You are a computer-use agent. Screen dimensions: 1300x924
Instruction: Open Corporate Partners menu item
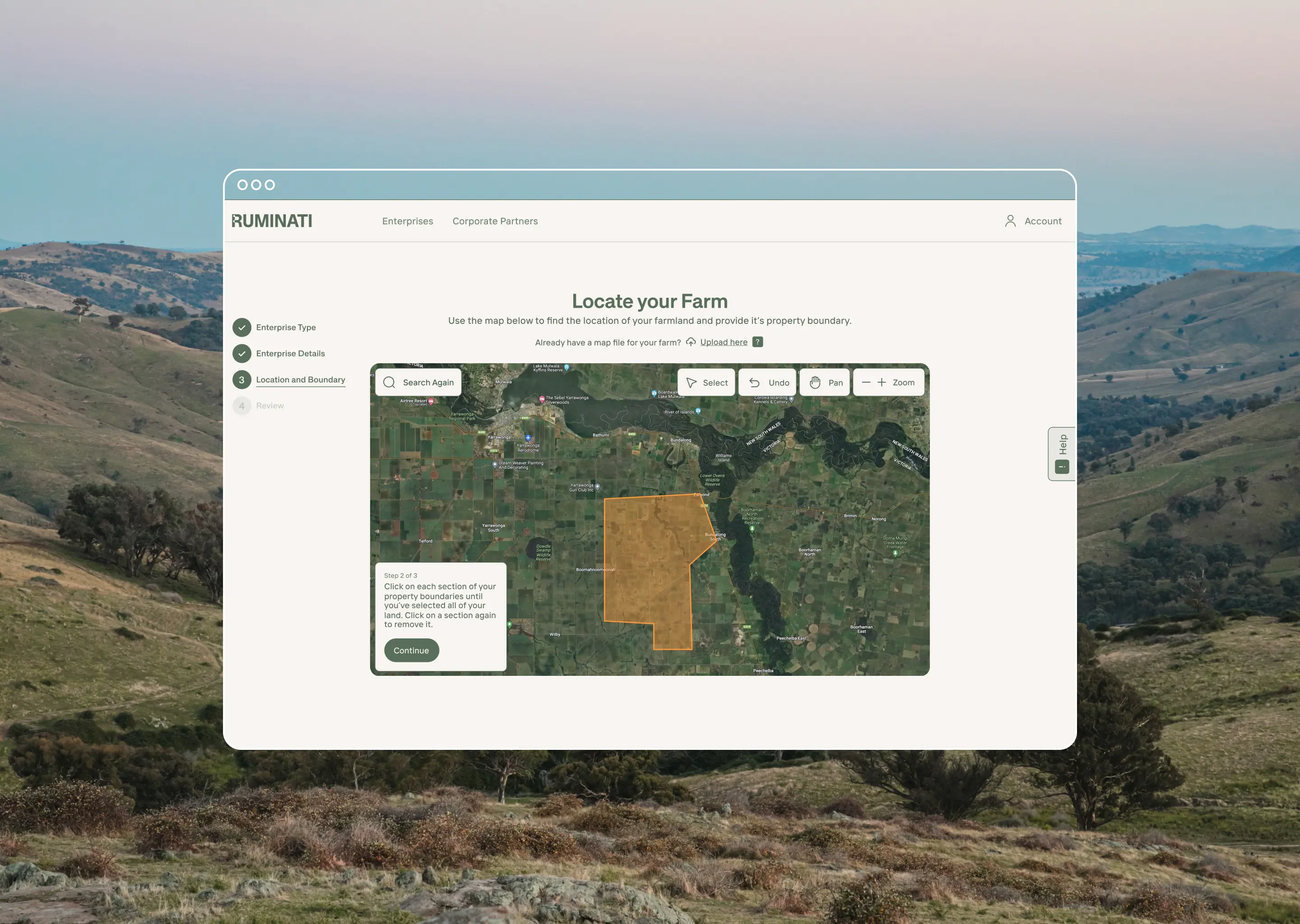(495, 221)
